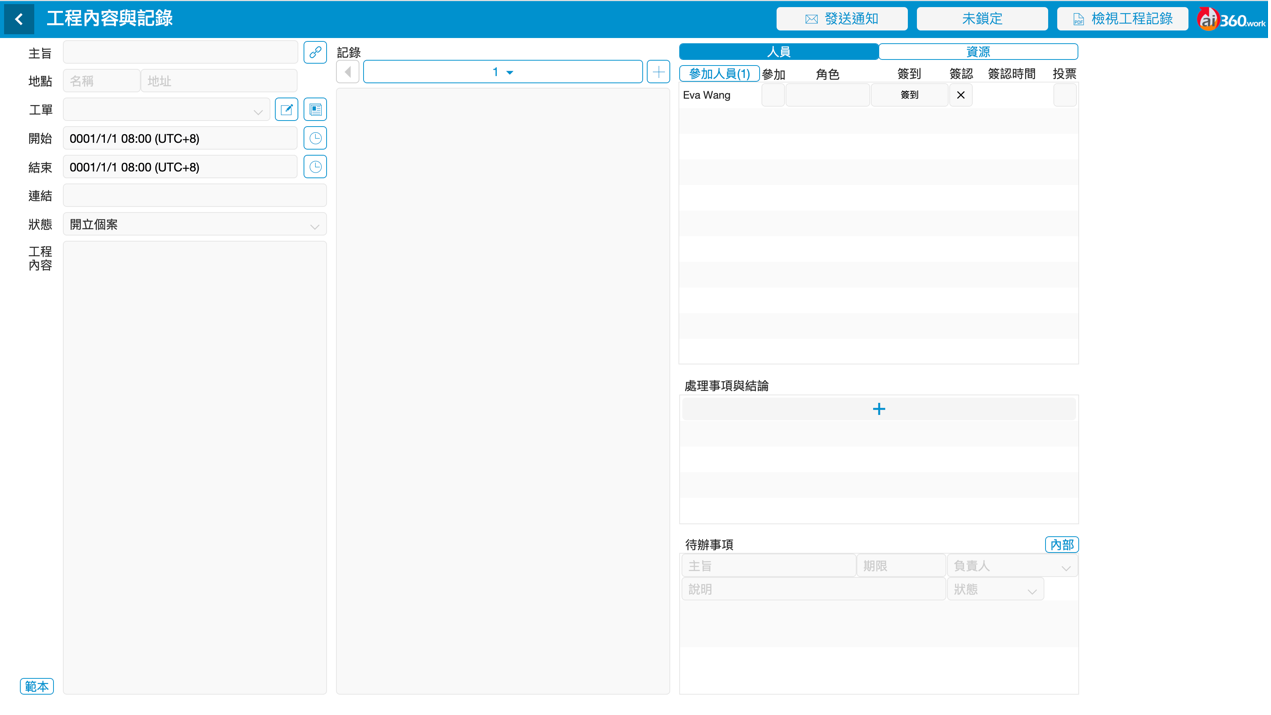
Task: Toggle 參加 checkbox for Eva Wang
Action: pos(773,95)
